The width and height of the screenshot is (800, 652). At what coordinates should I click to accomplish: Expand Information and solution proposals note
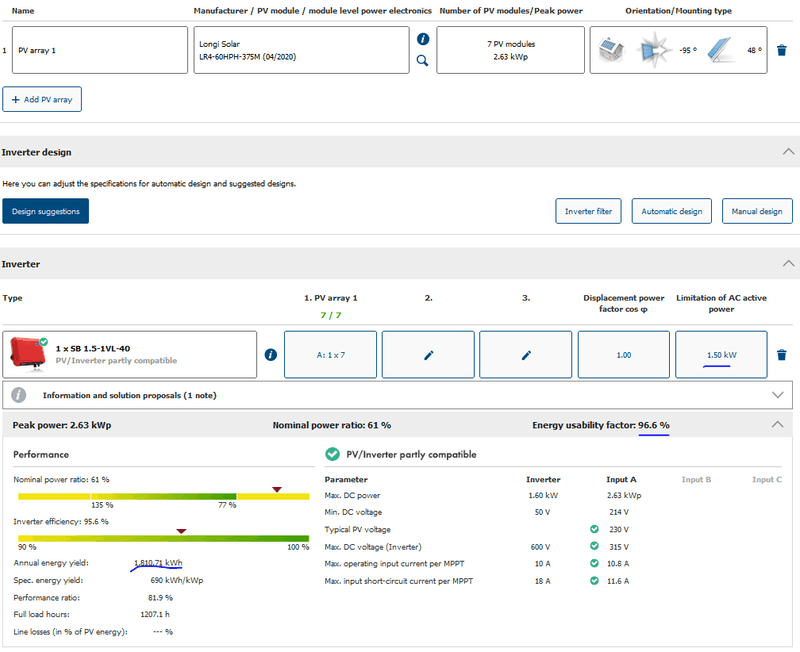778,395
